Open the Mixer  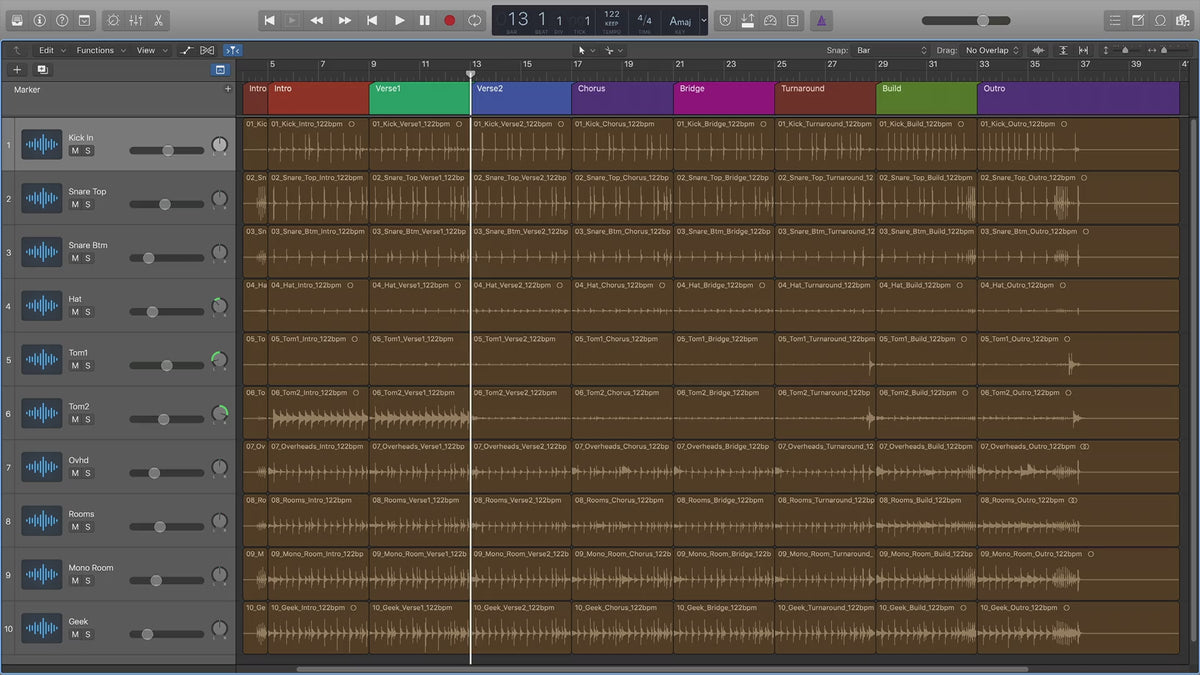tap(136, 20)
